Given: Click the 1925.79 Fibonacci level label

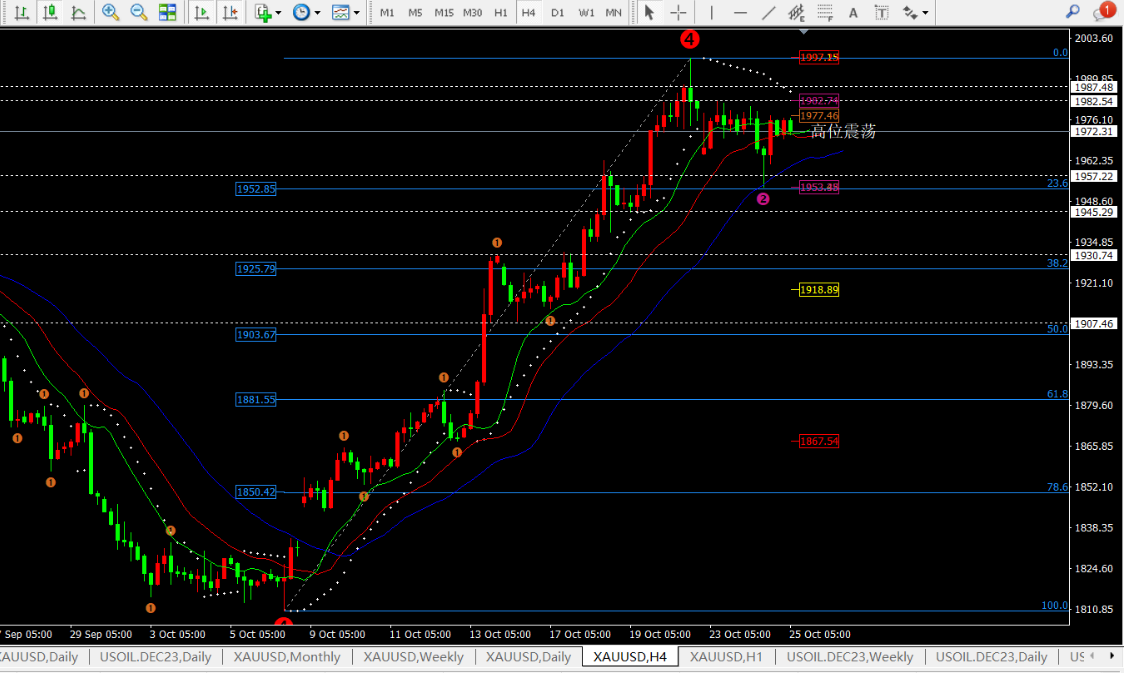Looking at the screenshot, I should point(256,269).
